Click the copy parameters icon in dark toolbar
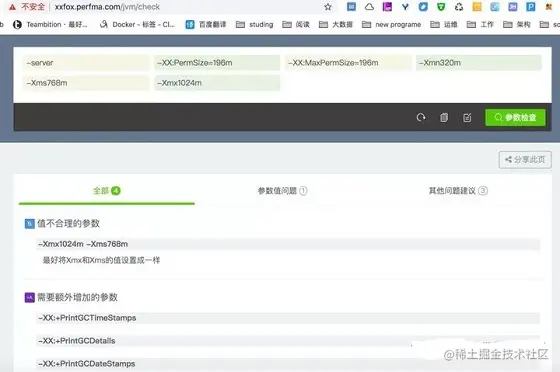Viewport: 560px width, 372px height. [x=444, y=117]
